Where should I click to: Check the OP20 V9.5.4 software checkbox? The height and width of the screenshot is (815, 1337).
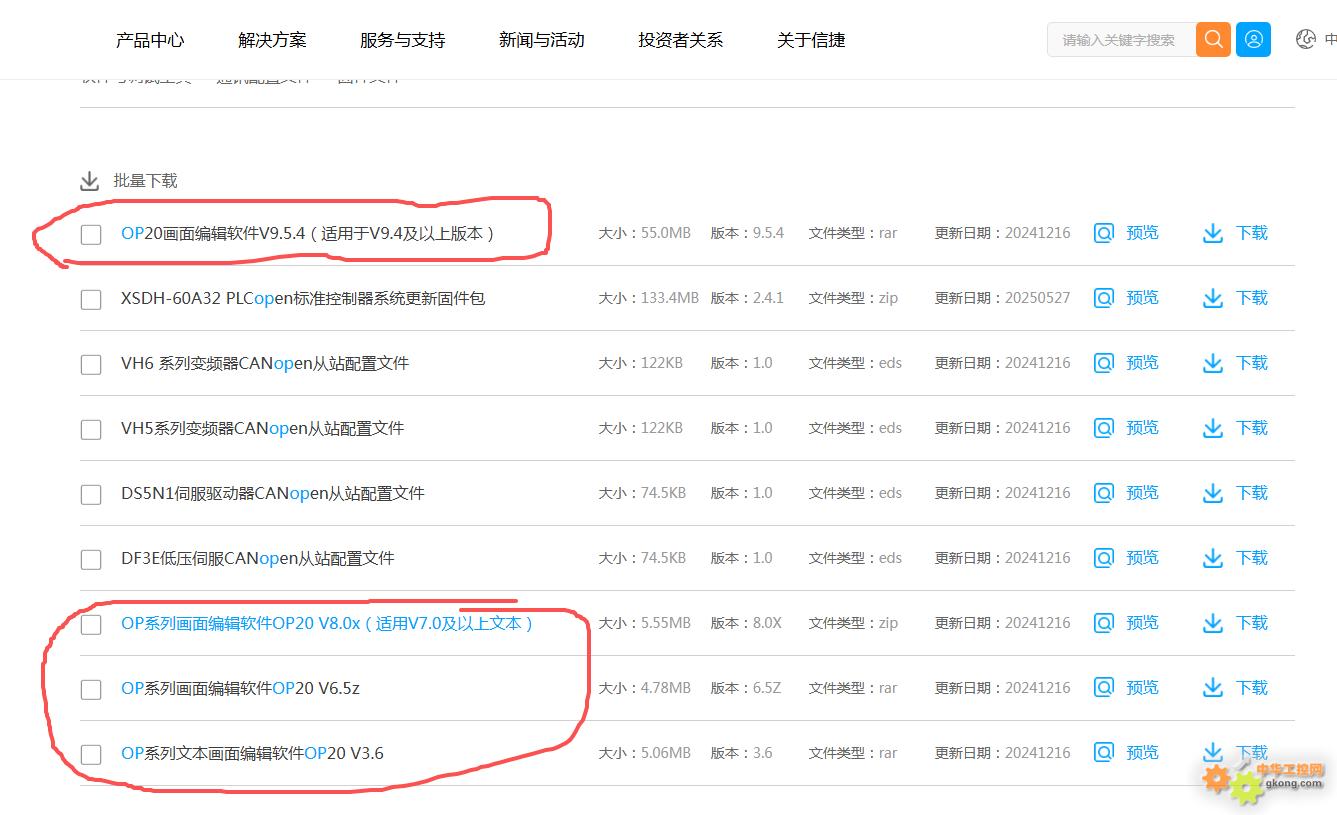[91, 235]
